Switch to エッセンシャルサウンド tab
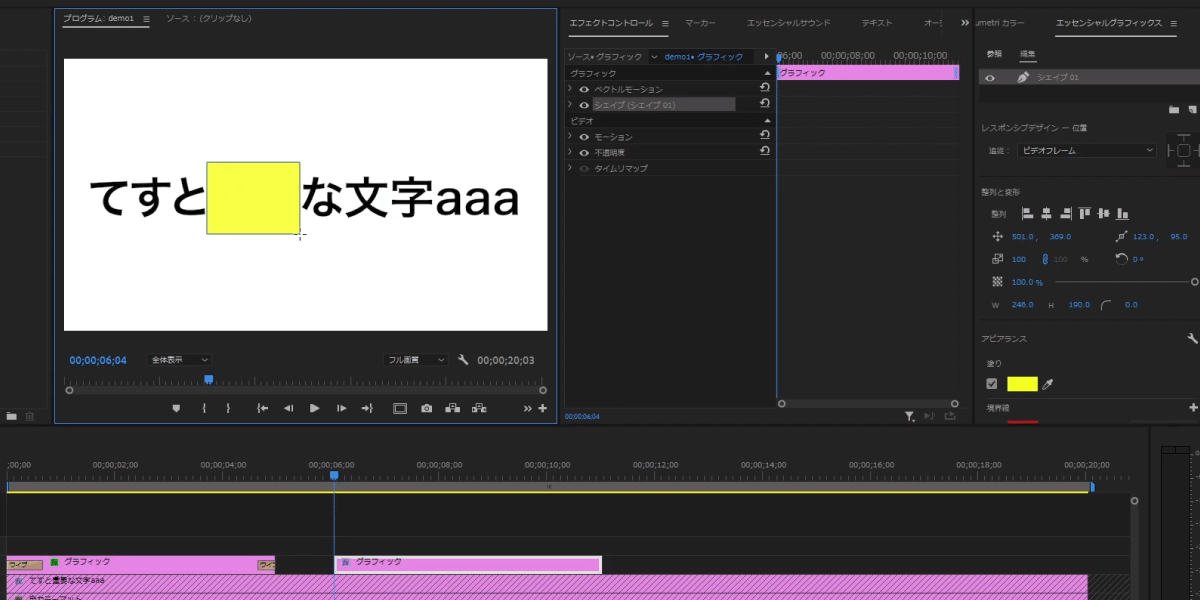1200x600 pixels. pos(789,23)
